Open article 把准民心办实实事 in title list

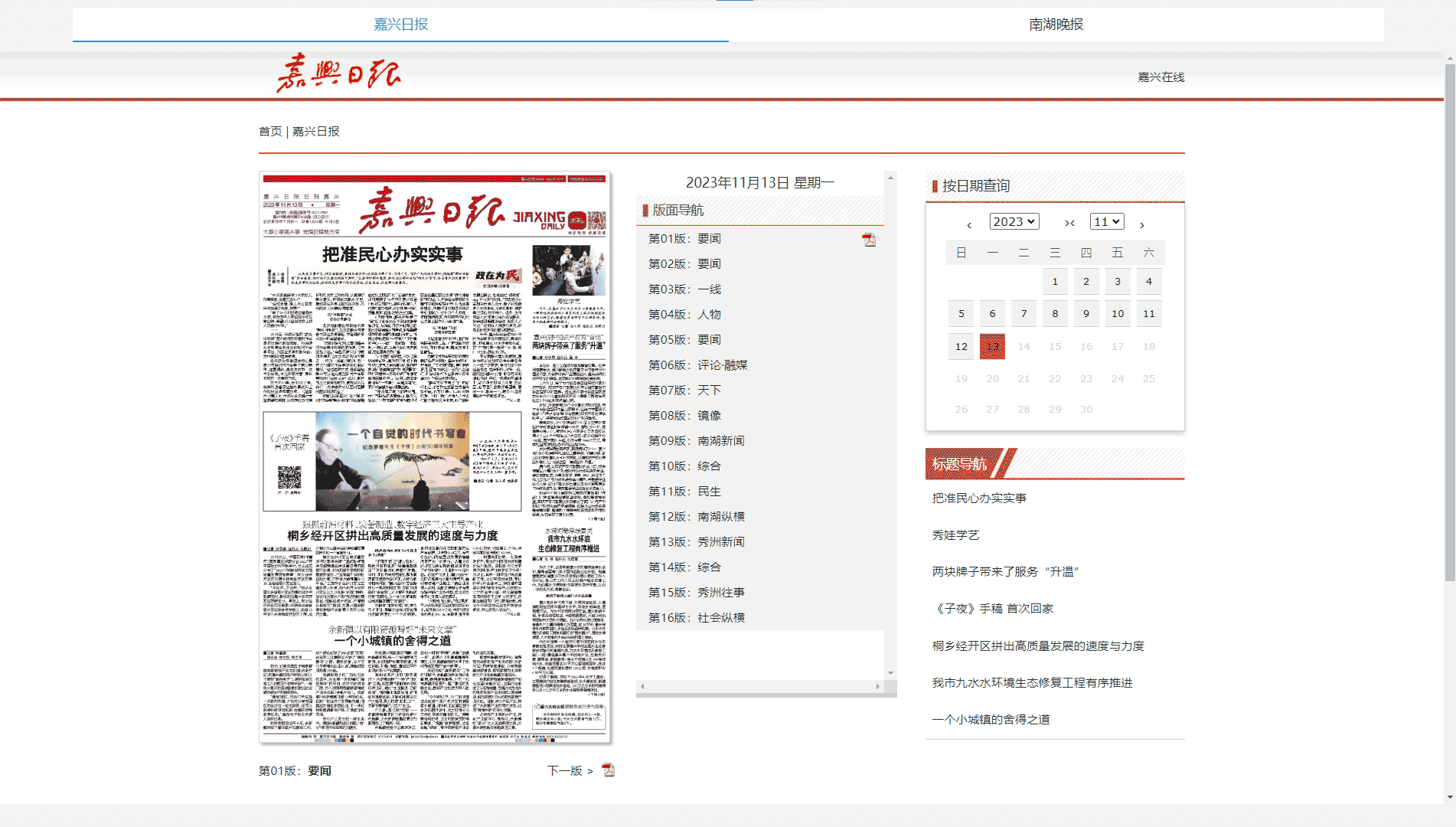tap(979, 498)
